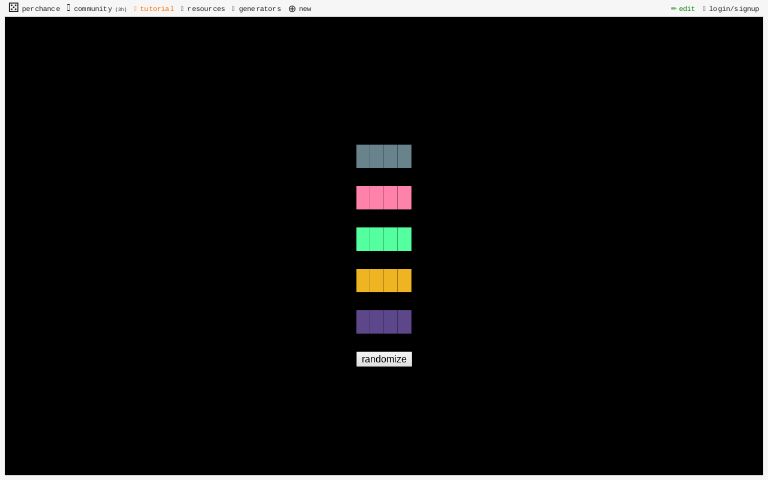
Task: Pick the leftmost pink swatch cell
Action: pyautogui.click(x=363, y=198)
